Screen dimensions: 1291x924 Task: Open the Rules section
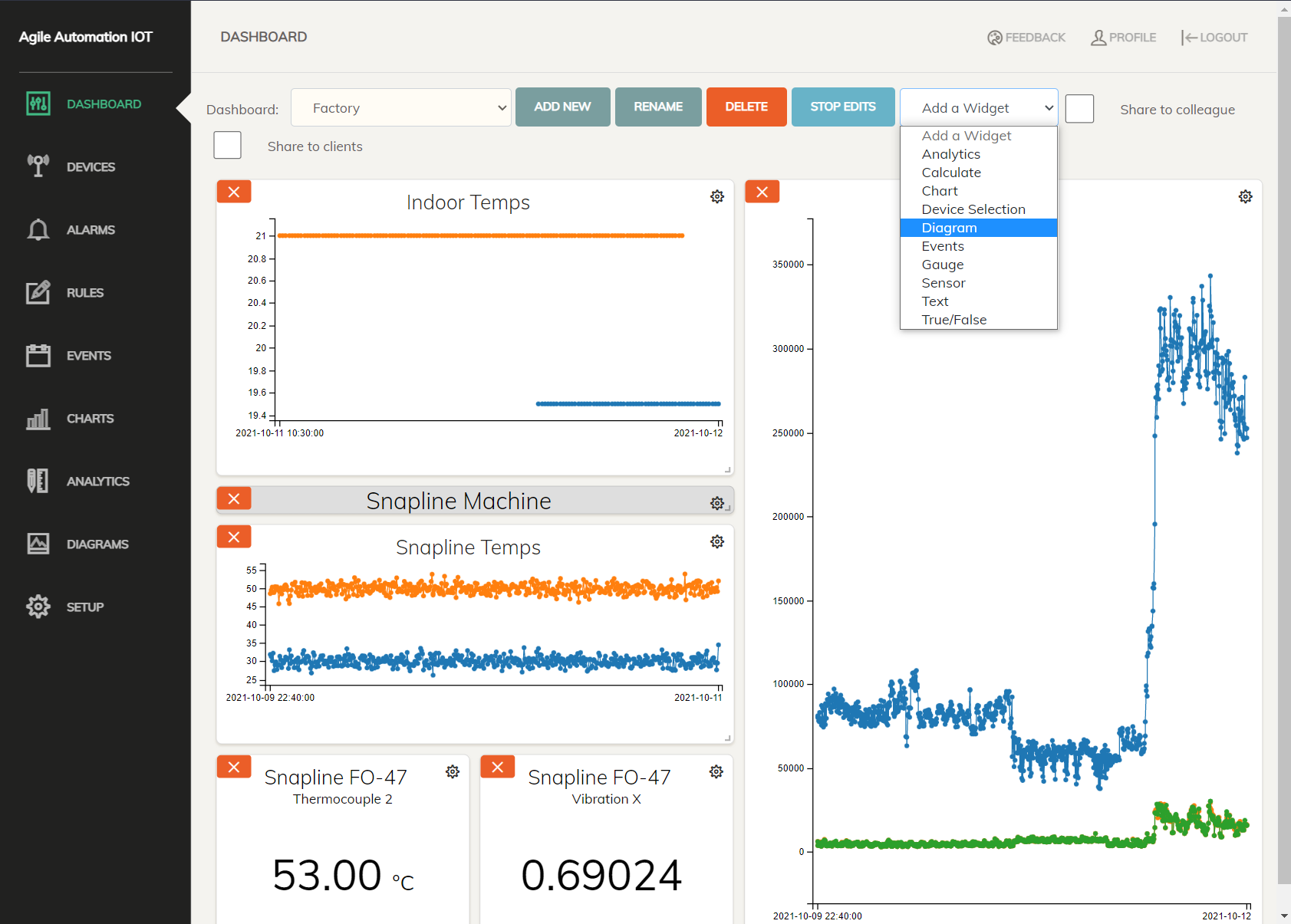point(84,292)
